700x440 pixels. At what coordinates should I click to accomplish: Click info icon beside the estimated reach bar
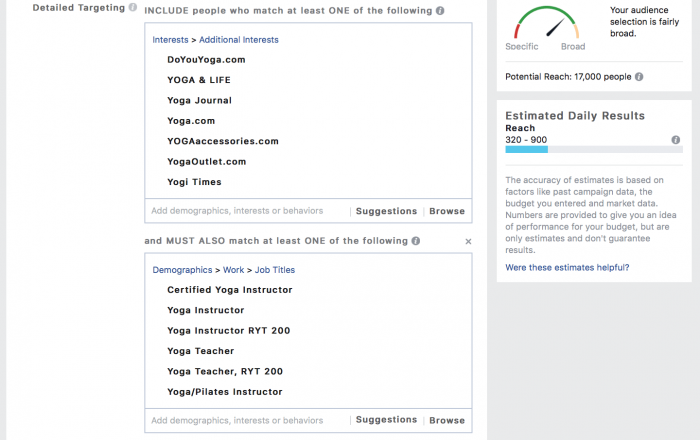click(x=676, y=140)
